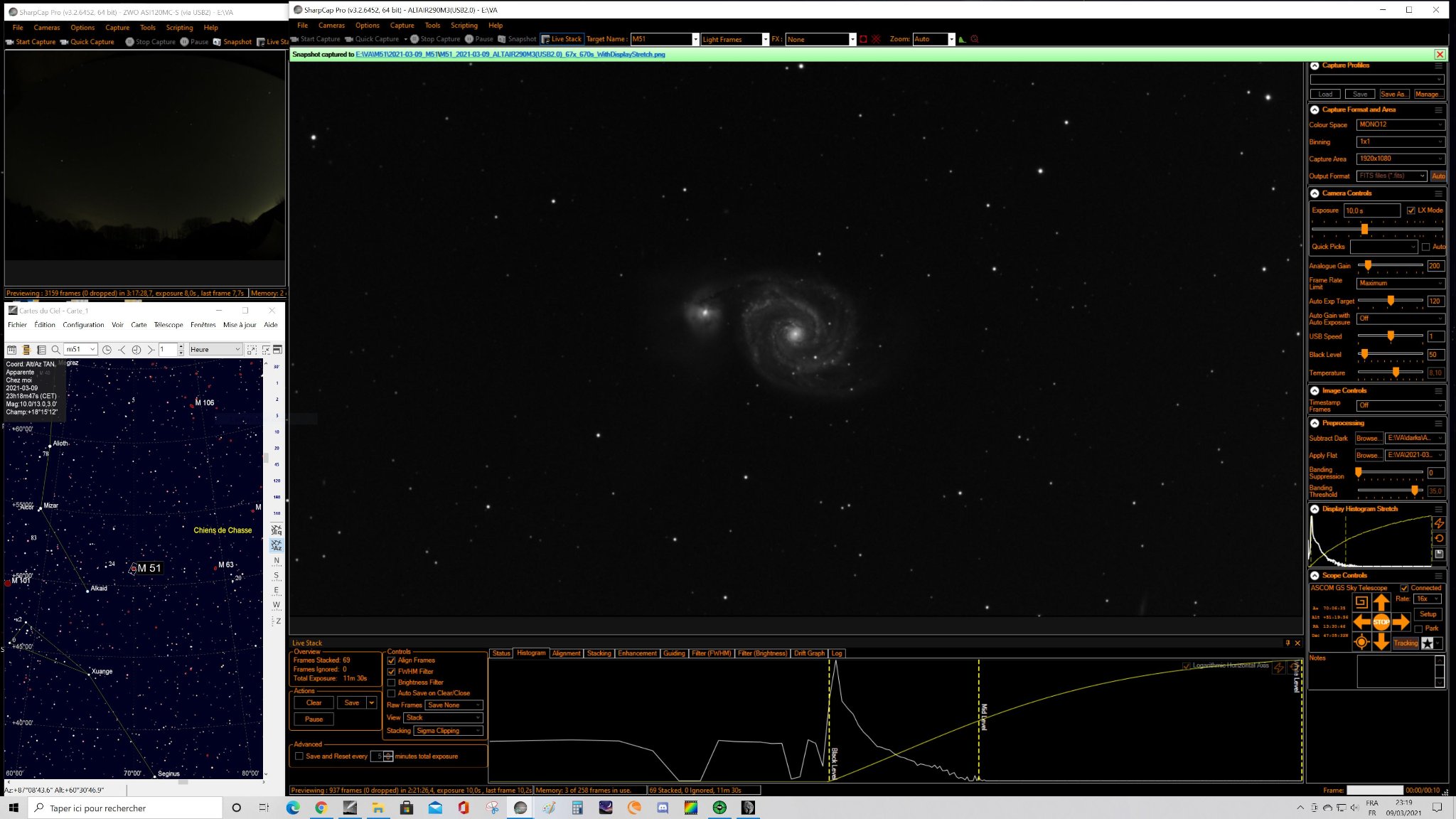Start the spiral search pattern in Scope Controls
Screen dimensions: 1456x819
coord(1361,602)
